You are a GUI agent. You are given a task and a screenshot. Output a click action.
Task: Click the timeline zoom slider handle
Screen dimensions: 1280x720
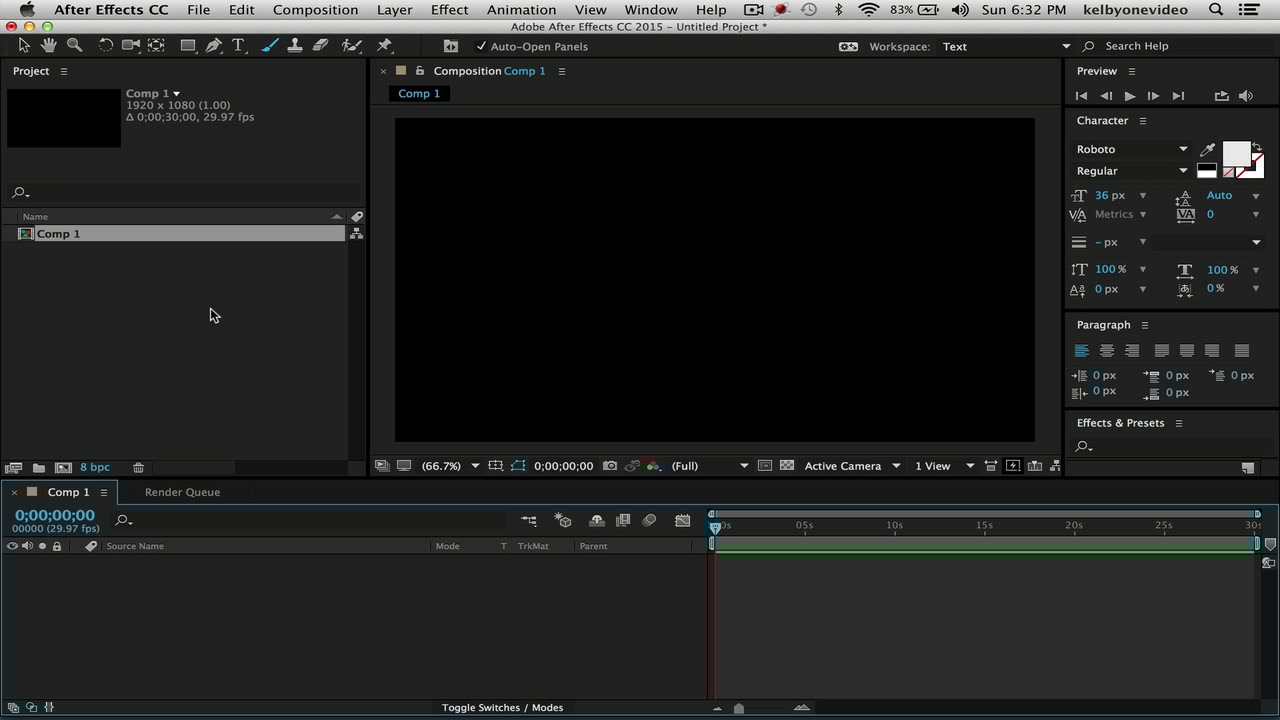[739, 708]
